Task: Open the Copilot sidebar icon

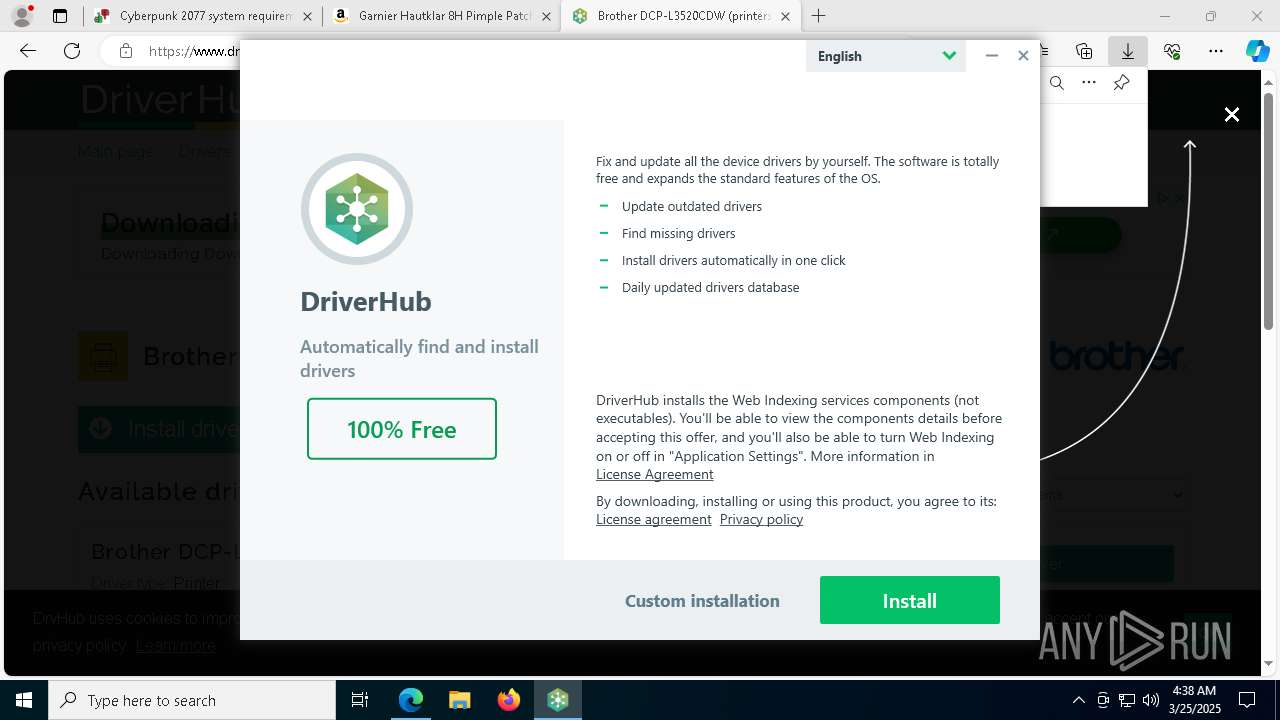Action: (1257, 51)
